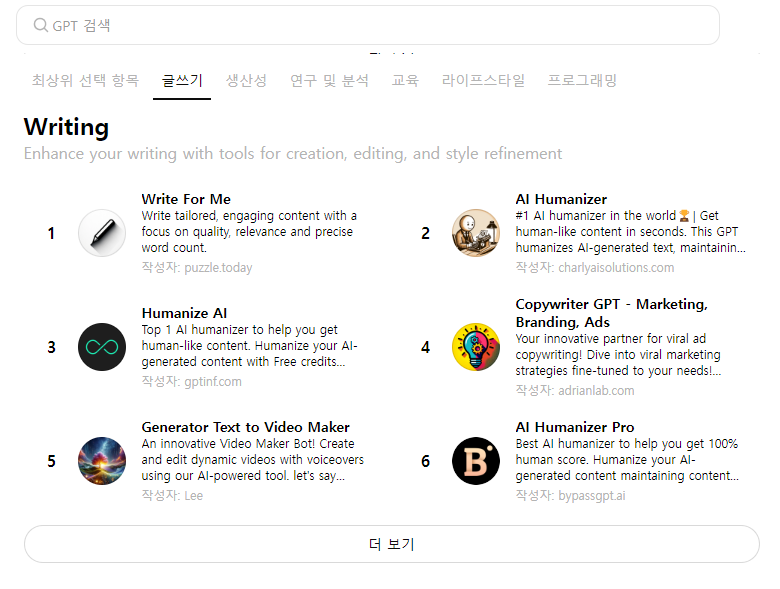Open the Write For Me pen icon
The width and height of the screenshot is (780, 589).
click(x=102, y=233)
